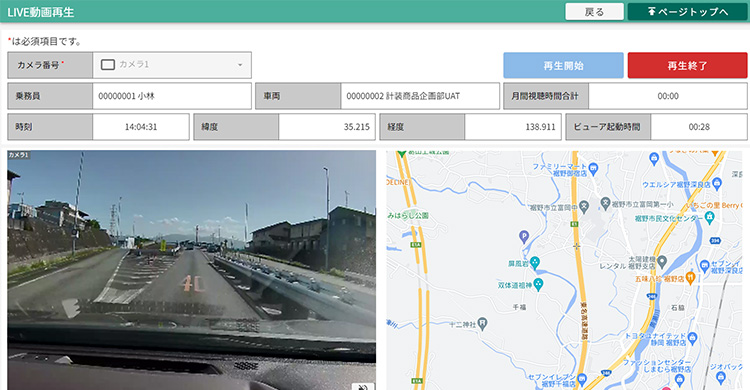The image size is (750, 390).
Task: Click the 月間視聴時間合計 field label
Action: click(545, 96)
